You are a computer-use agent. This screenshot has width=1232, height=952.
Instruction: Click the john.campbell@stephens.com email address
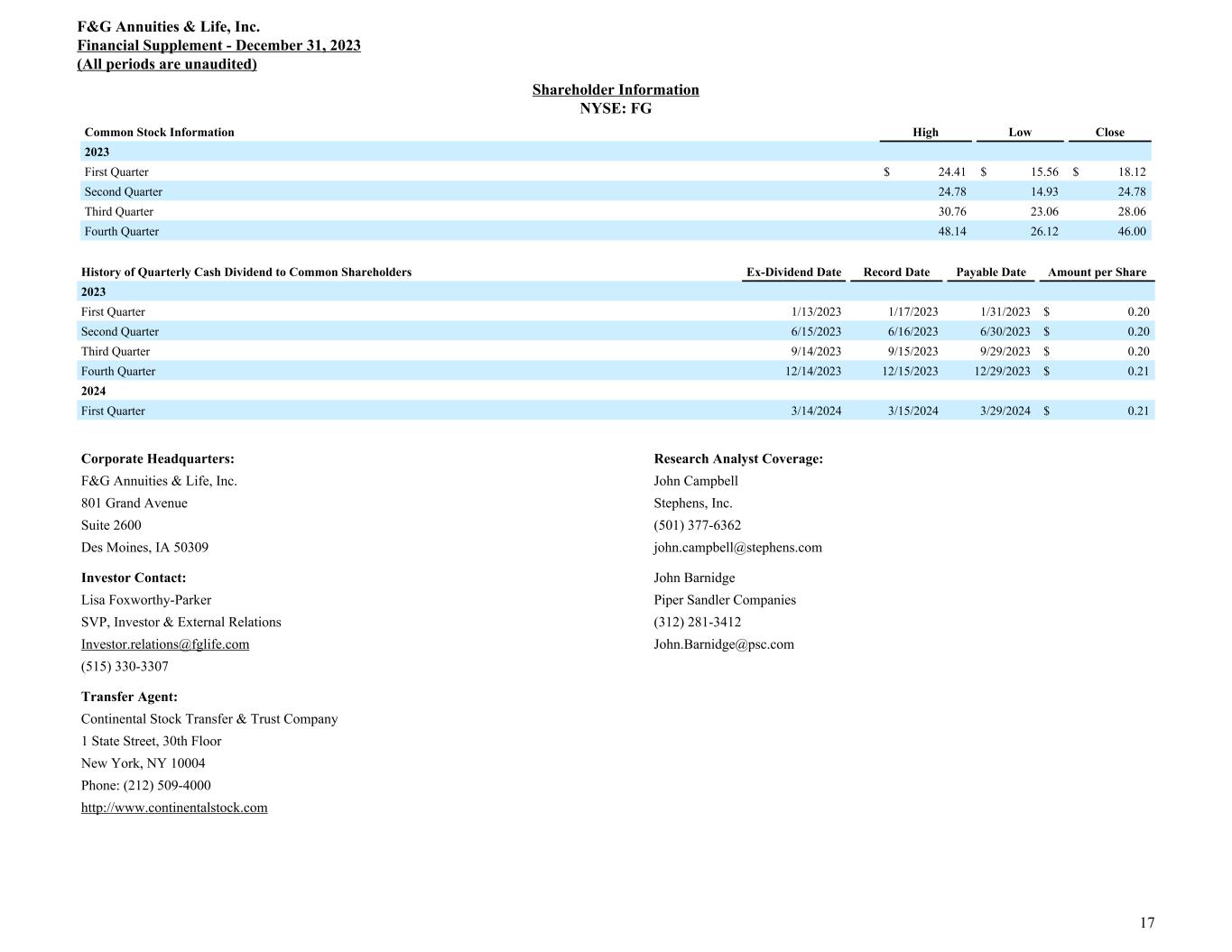[737, 548]
